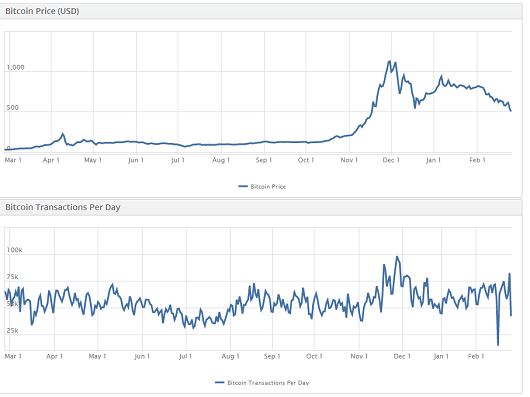
Task: Click the Oct 1 label on transactions chart axis
Action: (314, 356)
